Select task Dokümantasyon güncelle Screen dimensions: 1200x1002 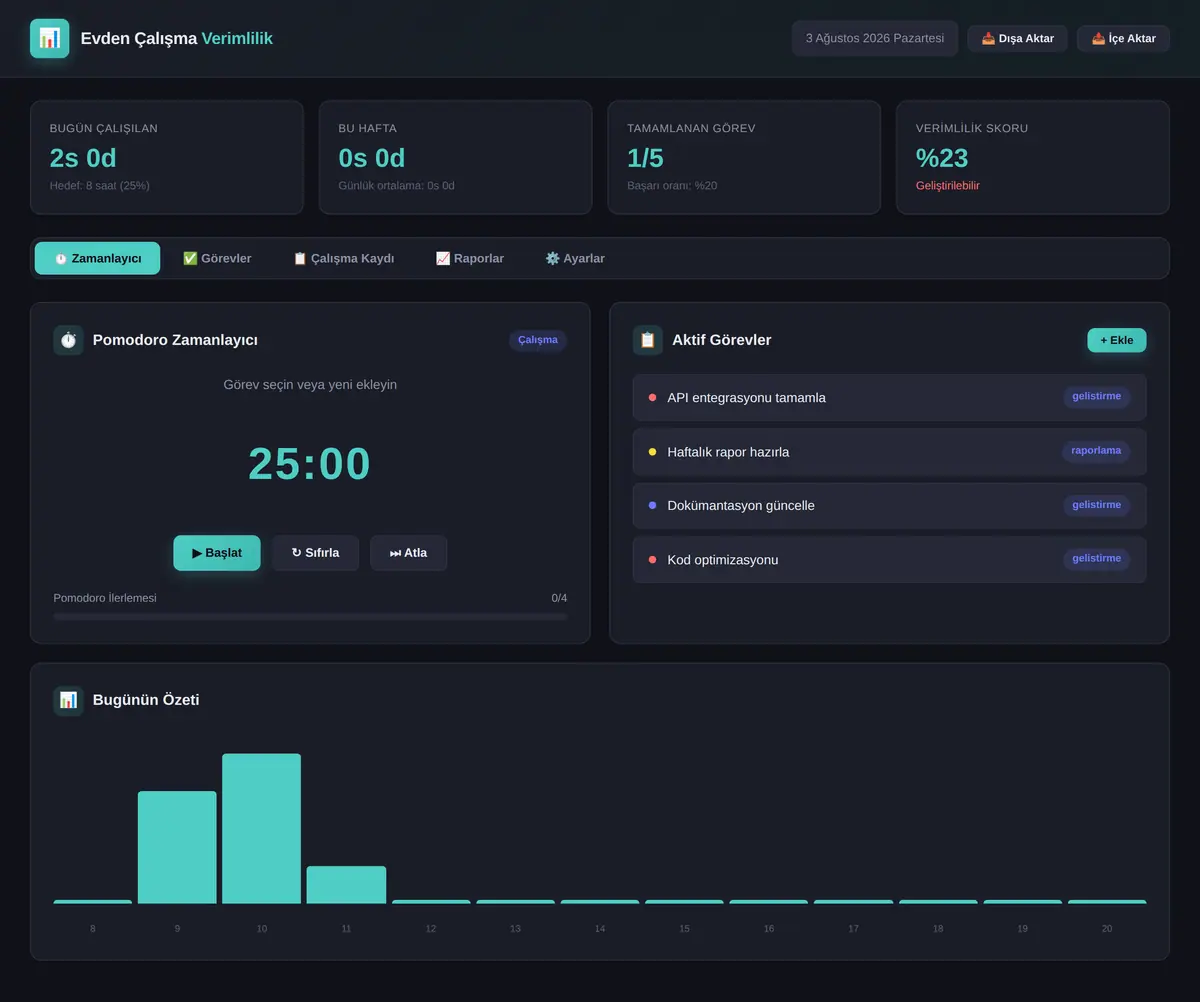[x=889, y=506]
